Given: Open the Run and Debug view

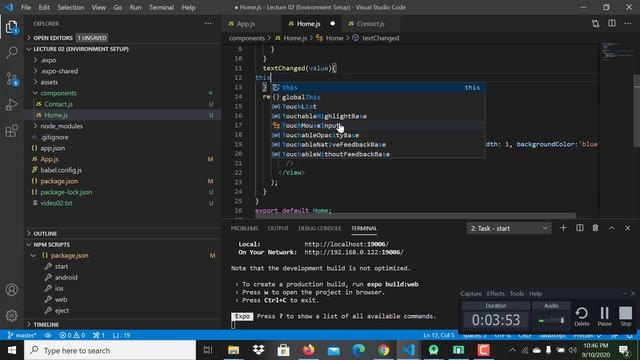Looking at the screenshot, I should [12, 105].
